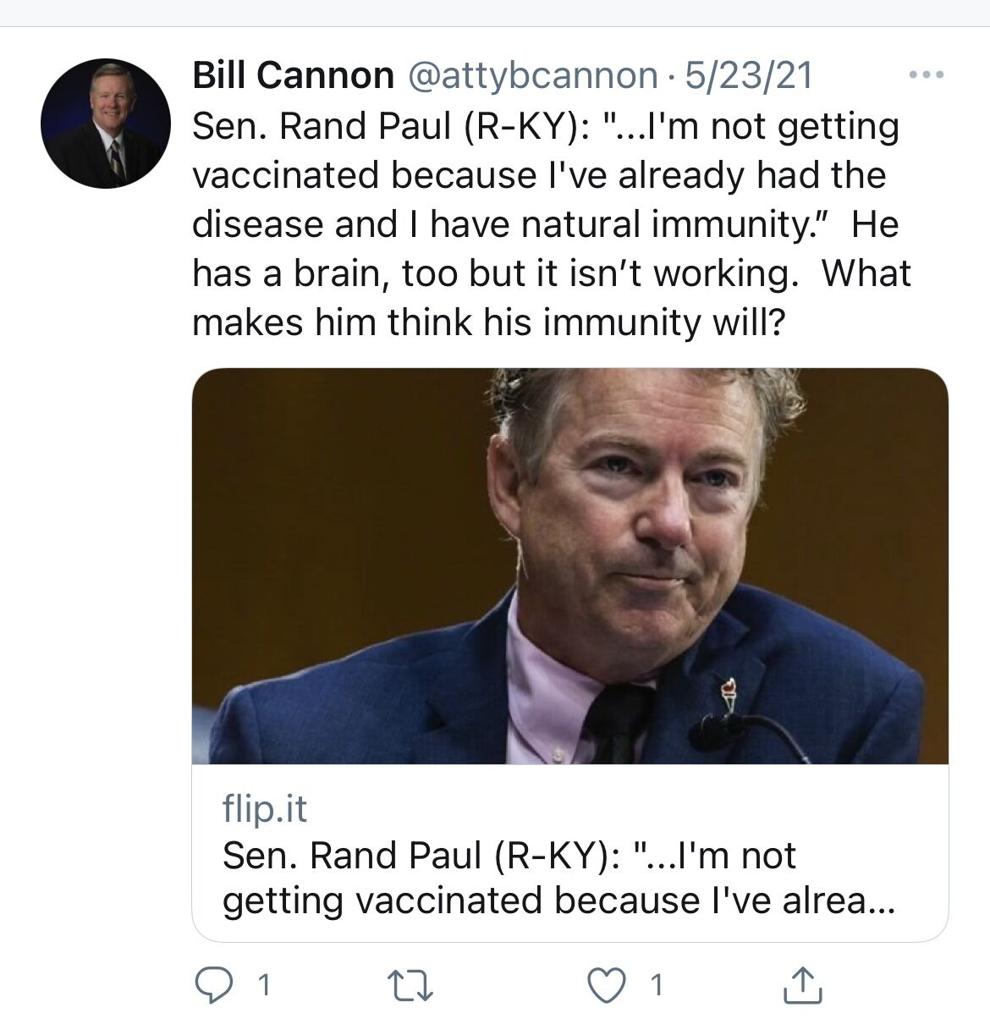
Task: Click the reply speech bubble icon
Action: click(x=214, y=985)
